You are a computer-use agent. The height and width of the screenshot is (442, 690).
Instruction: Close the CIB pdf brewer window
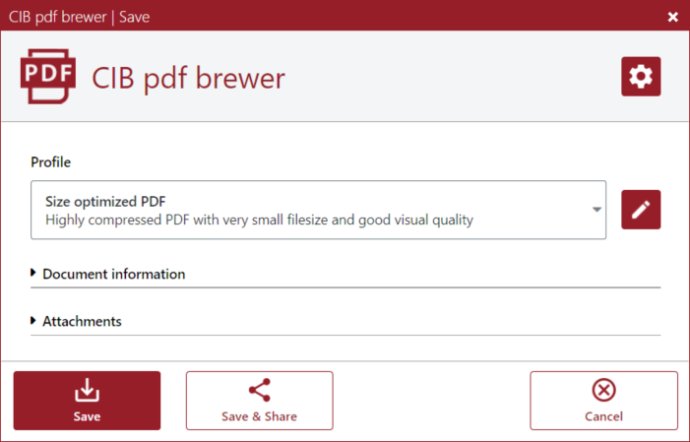point(672,17)
